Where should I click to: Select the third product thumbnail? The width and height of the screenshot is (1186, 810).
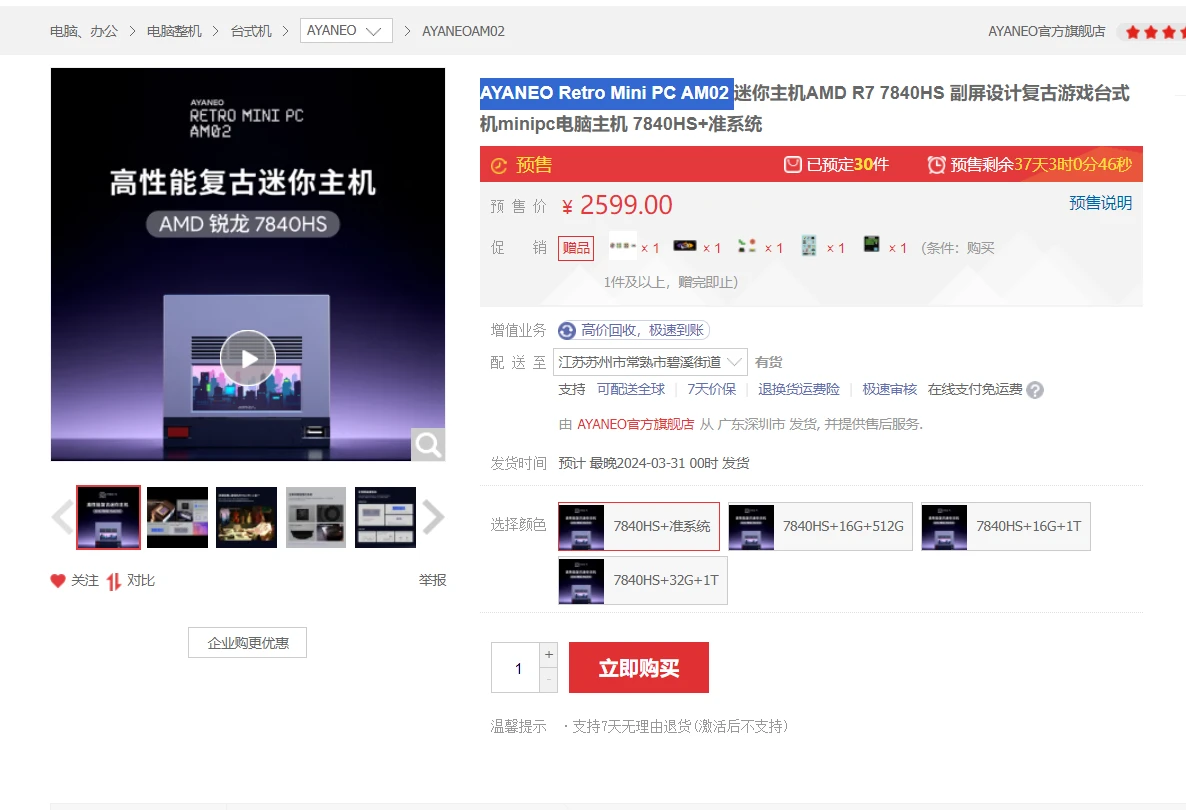coord(247,517)
